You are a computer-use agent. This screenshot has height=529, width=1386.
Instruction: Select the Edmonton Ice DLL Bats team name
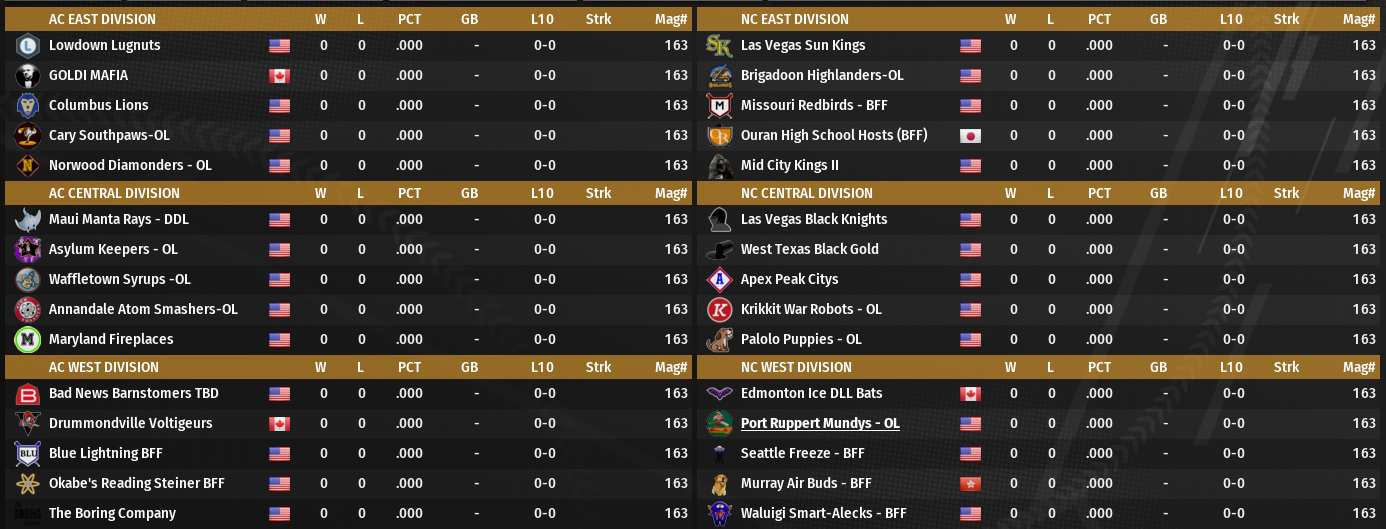811,393
